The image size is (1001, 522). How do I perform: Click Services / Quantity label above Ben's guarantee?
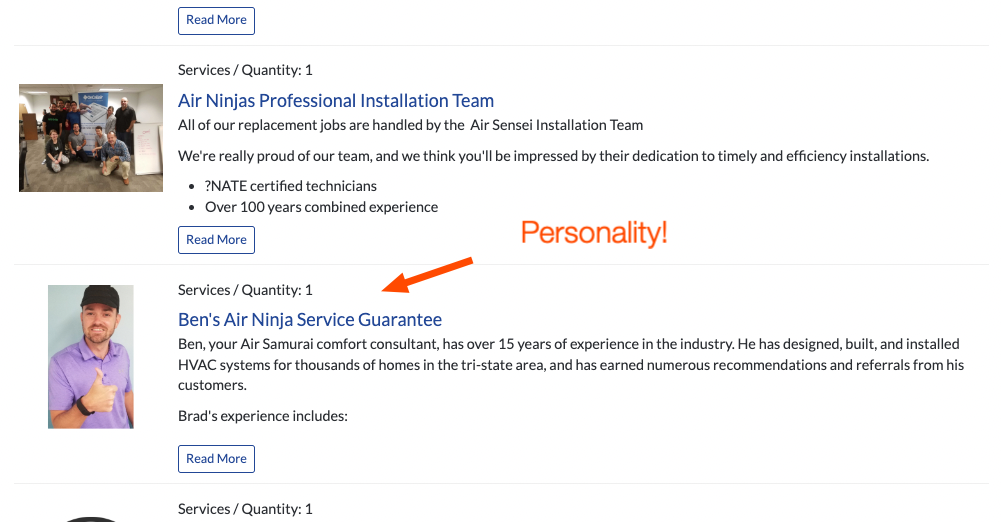click(245, 290)
